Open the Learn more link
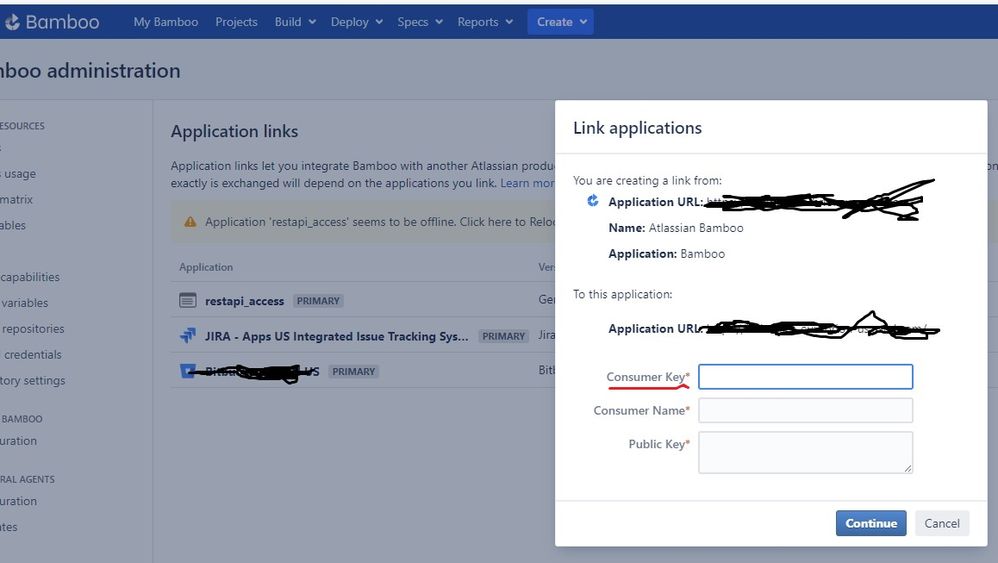998x563 pixels. [x=528, y=183]
